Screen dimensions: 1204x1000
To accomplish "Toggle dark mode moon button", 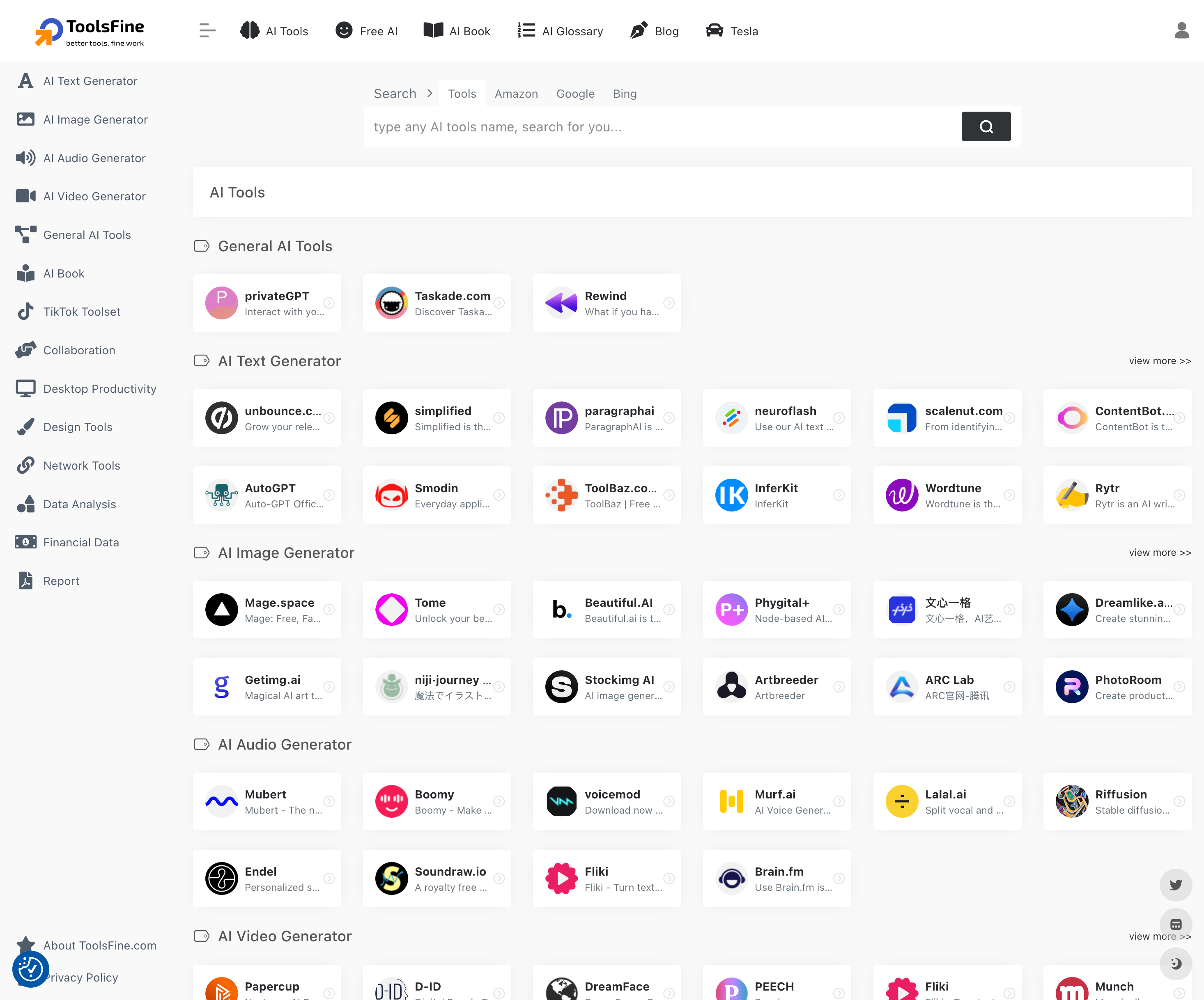I will (1175, 963).
